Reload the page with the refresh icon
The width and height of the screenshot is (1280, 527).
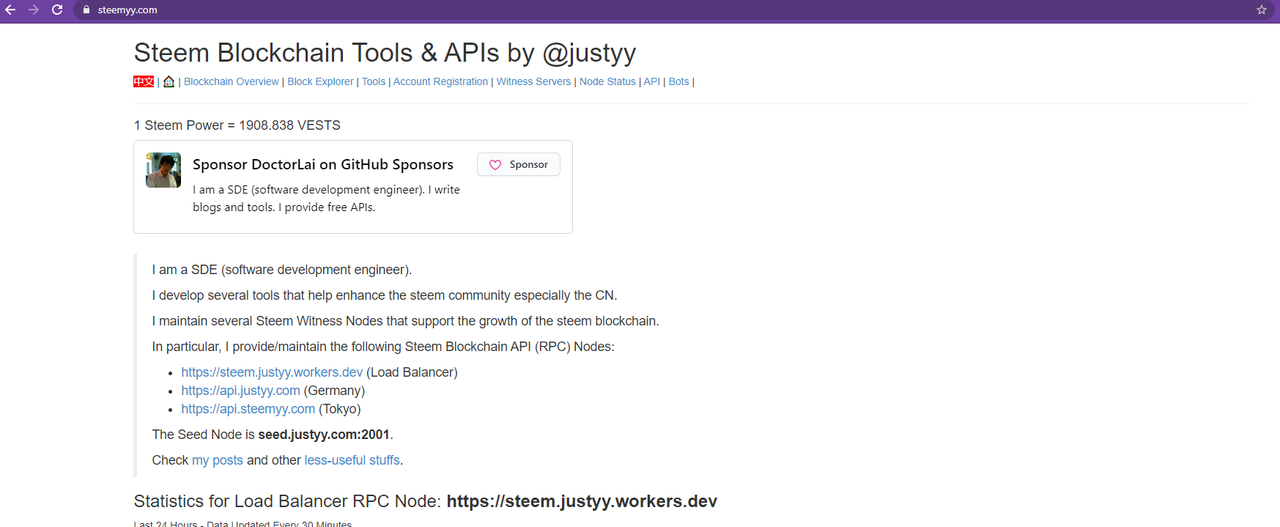pyautogui.click(x=57, y=9)
